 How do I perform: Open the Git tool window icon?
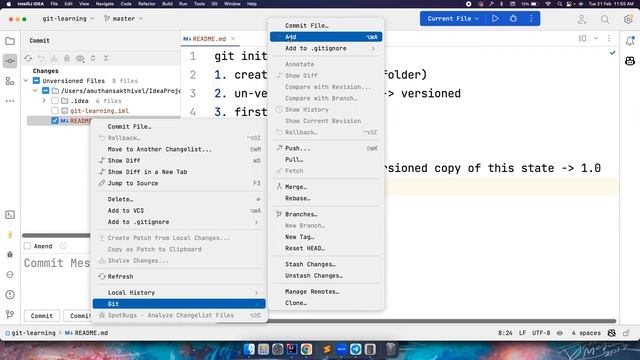point(10,314)
